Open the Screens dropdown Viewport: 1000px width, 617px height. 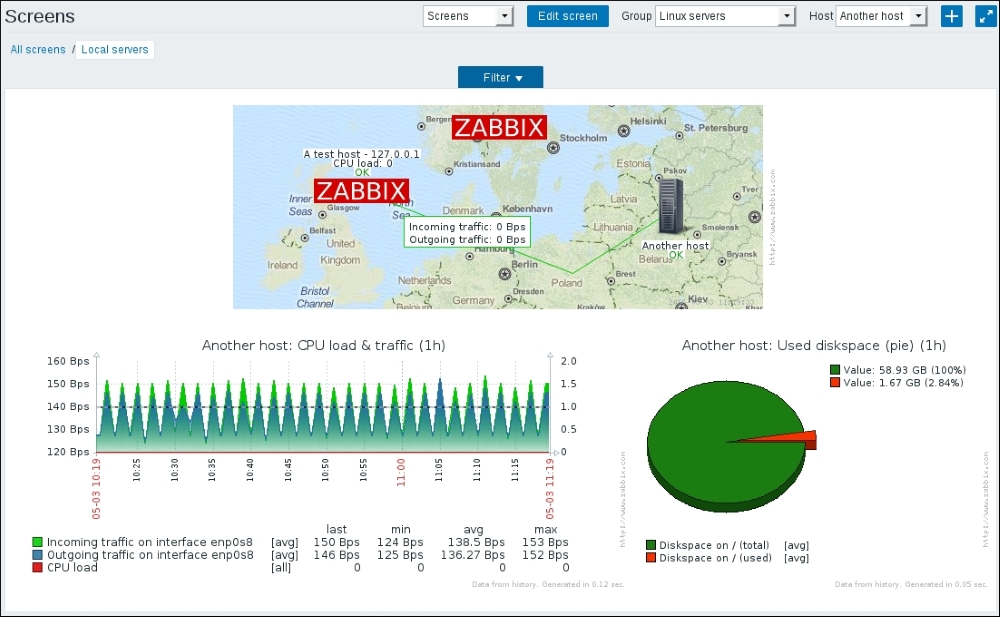(468, 16)
